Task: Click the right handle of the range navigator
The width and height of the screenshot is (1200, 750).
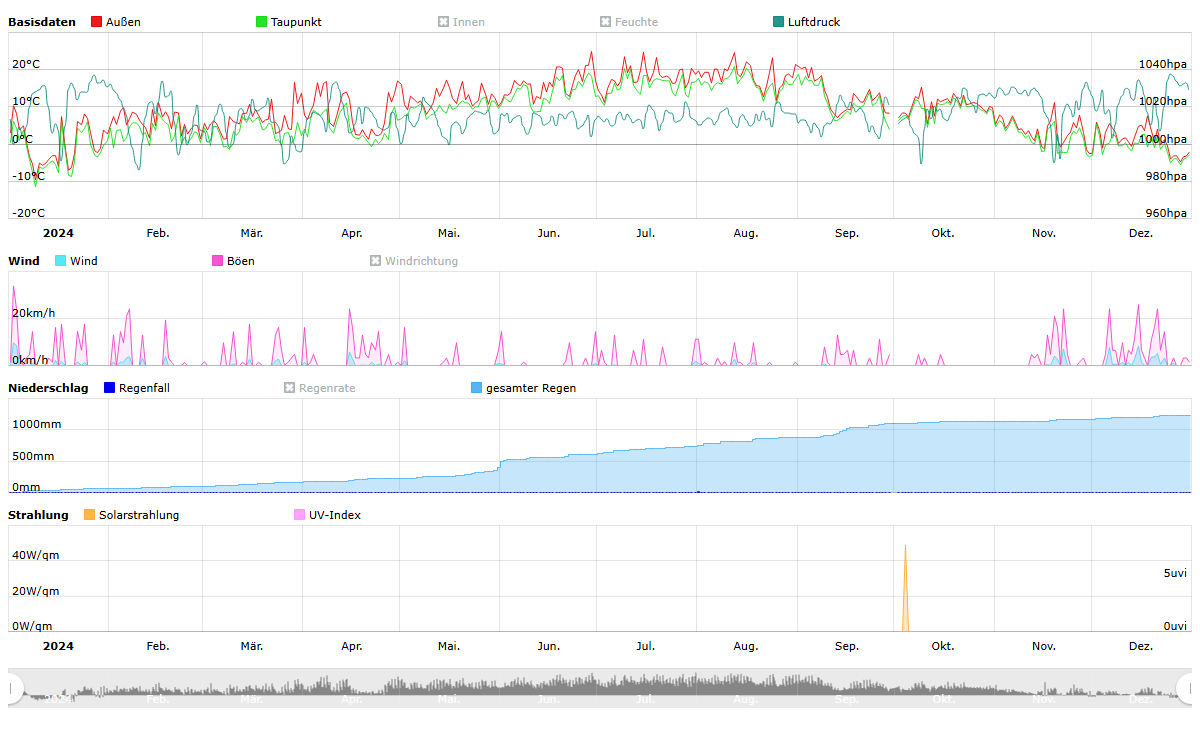Action: point(1186,688)
